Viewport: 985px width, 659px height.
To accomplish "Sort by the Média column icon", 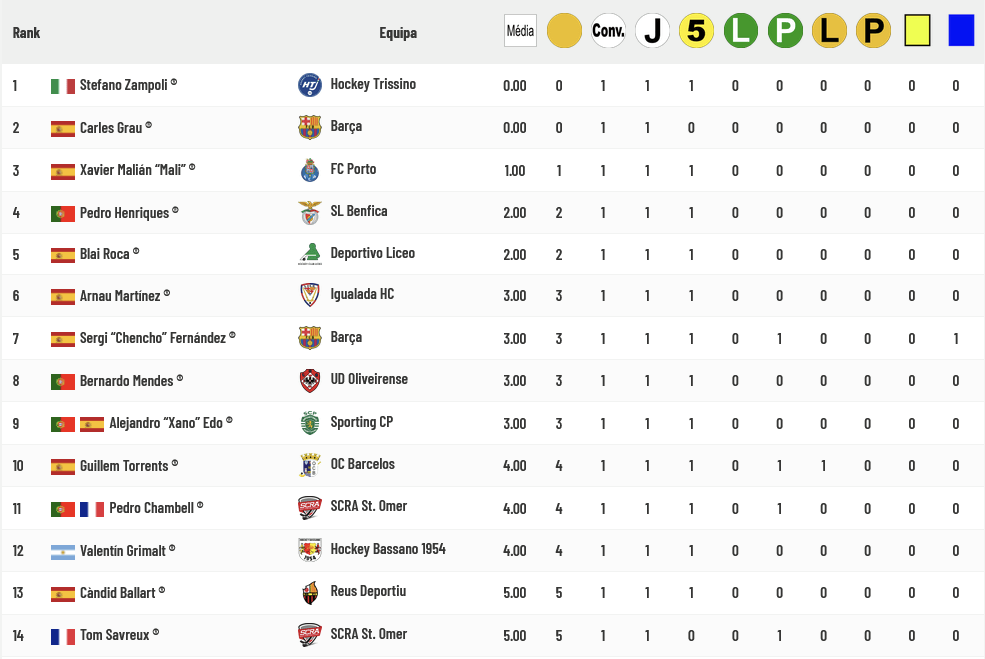I will (520, 31).
